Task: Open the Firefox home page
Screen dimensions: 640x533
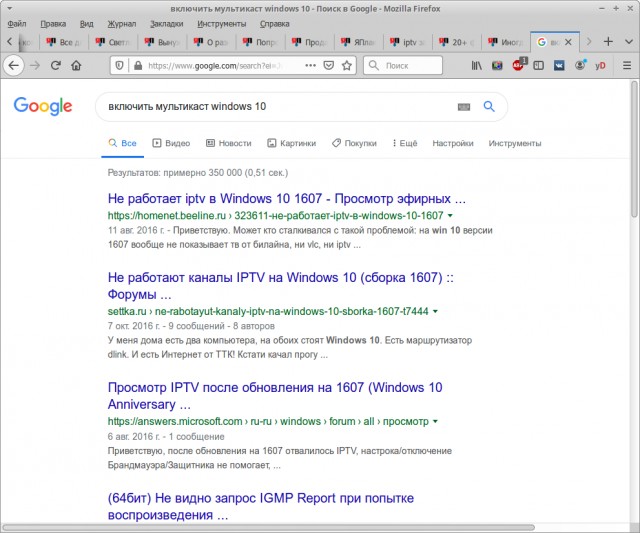Action: [76, 65]
